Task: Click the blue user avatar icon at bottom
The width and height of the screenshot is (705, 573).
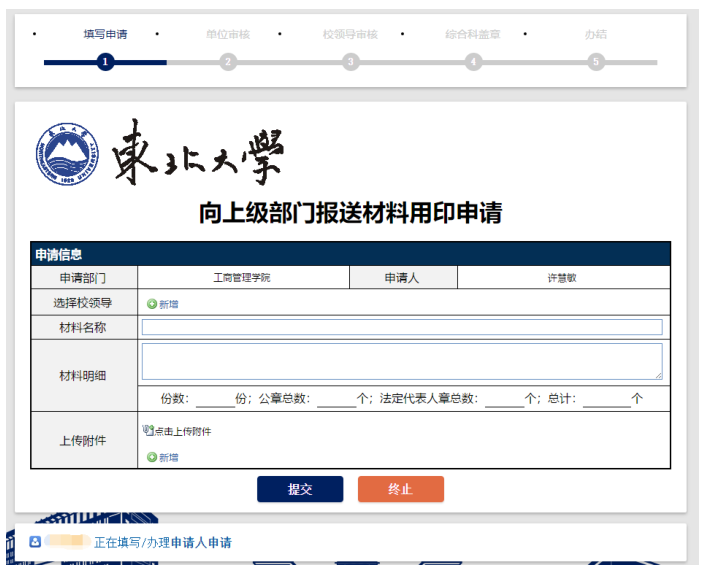Action: 35,542
